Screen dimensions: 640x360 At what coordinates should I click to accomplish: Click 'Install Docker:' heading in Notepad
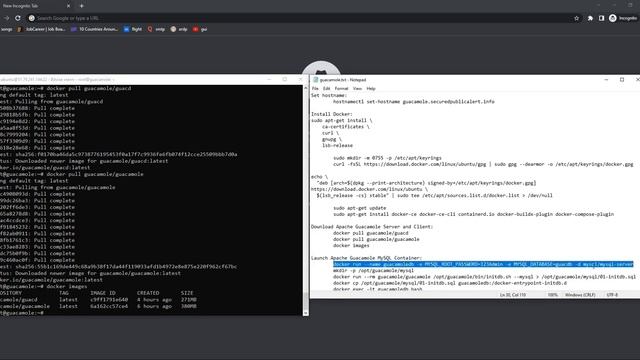coord(331,114)
